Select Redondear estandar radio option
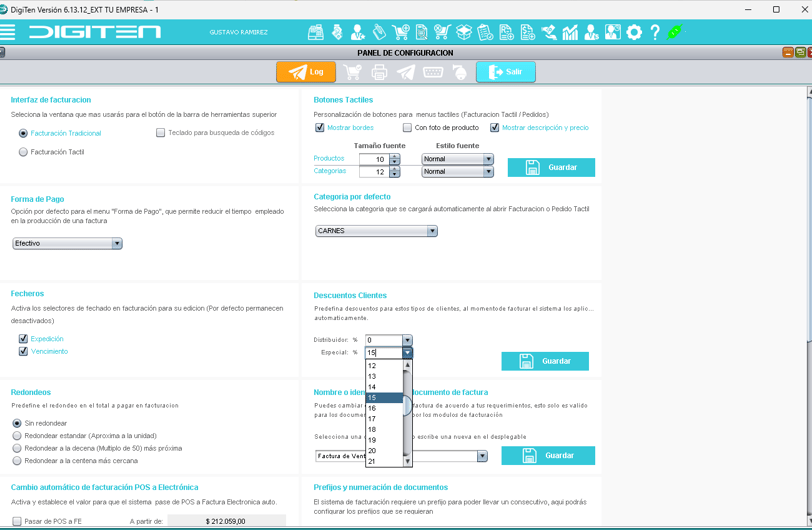812x530 pixels. [x=17, y=436]
